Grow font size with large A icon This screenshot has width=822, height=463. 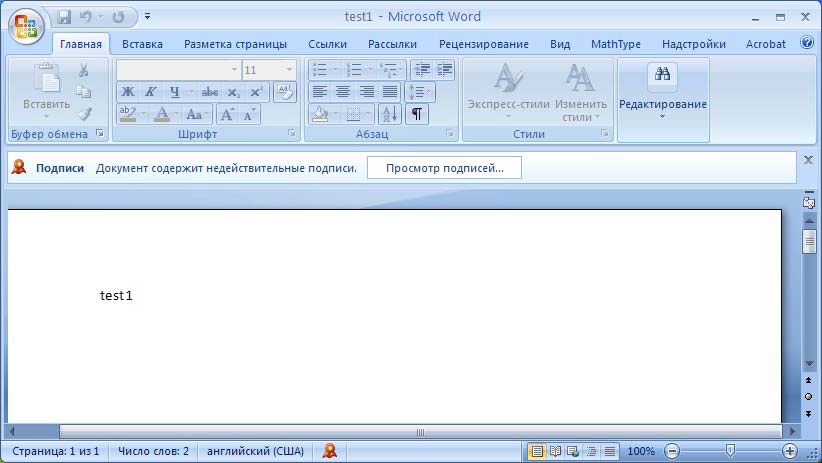(x=228, y=114)
